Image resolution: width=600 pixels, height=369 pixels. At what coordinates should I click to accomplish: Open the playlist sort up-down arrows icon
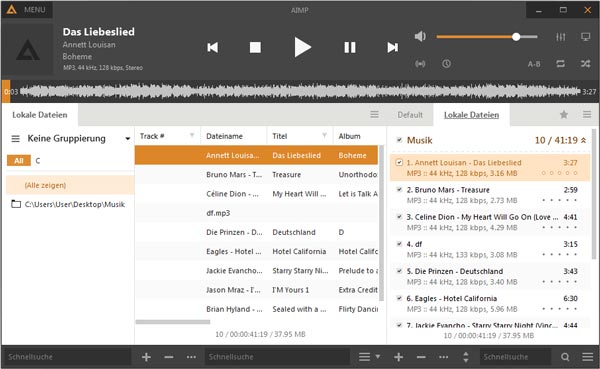pyautogui.click(x=466, y=357)
